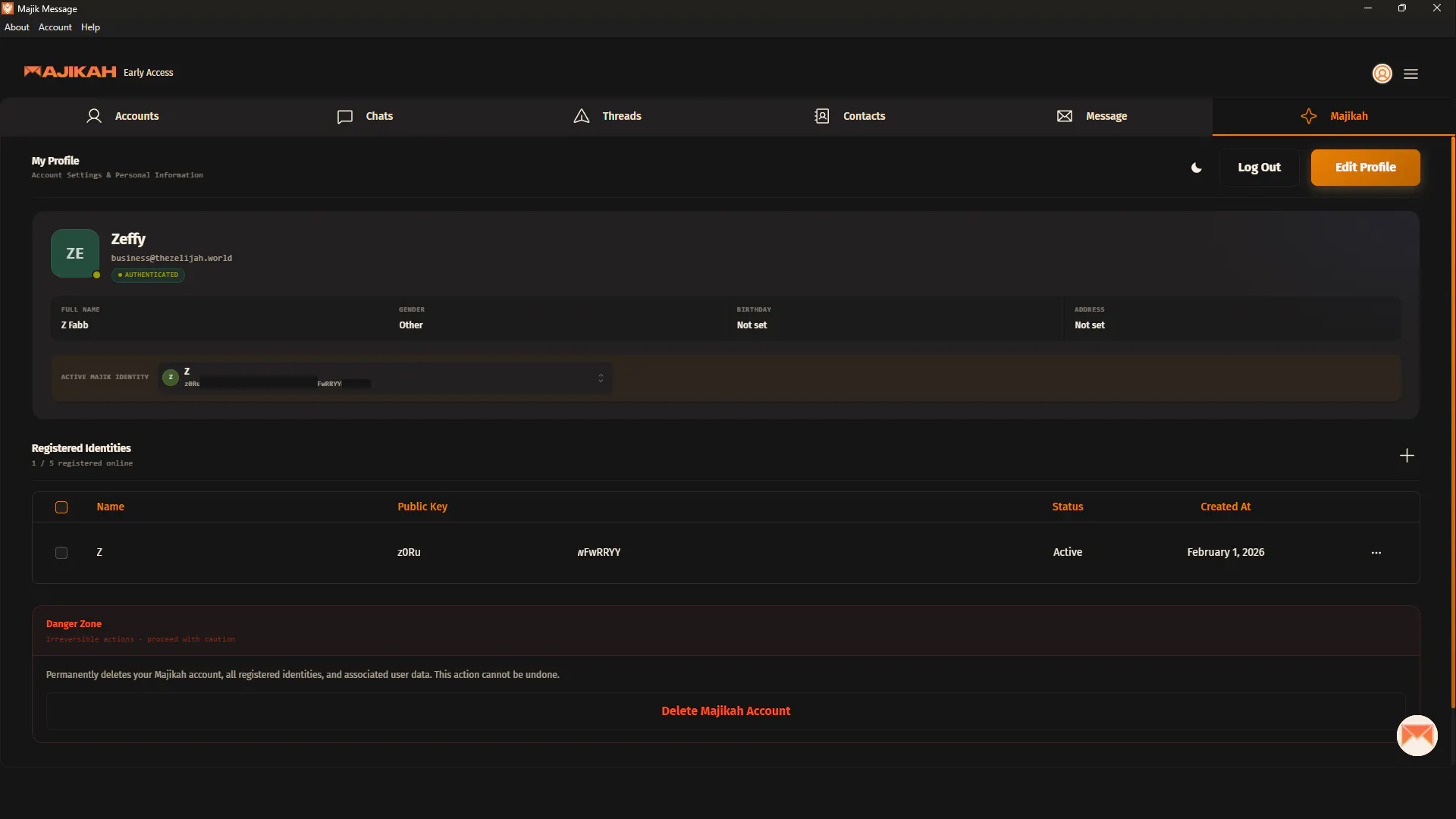Select the Majikah tab
Viewport: 1456px width, 819px height.
pyautogui.click(x=1333, y=116)
